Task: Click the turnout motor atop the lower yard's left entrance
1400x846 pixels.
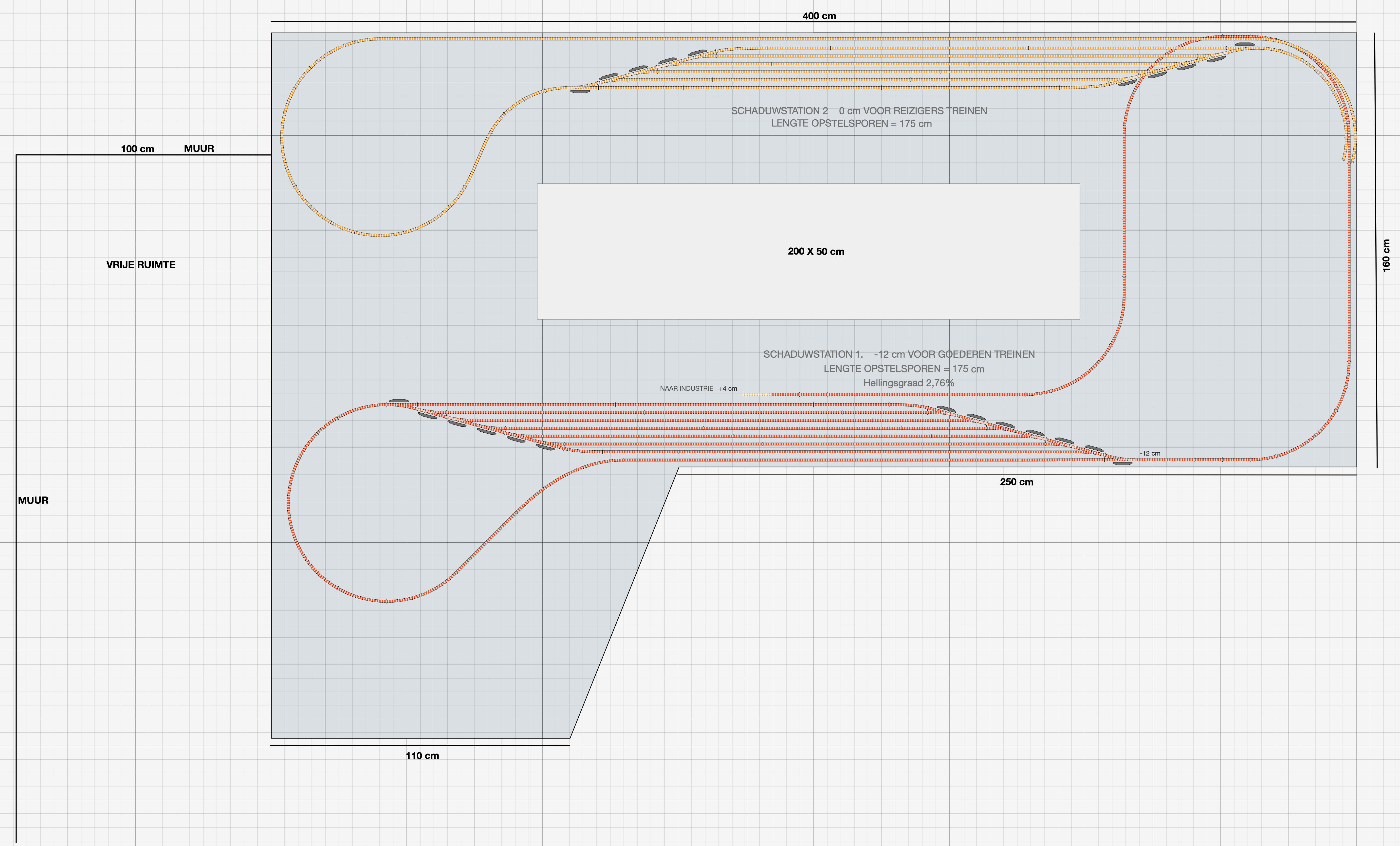Action: 399,401
